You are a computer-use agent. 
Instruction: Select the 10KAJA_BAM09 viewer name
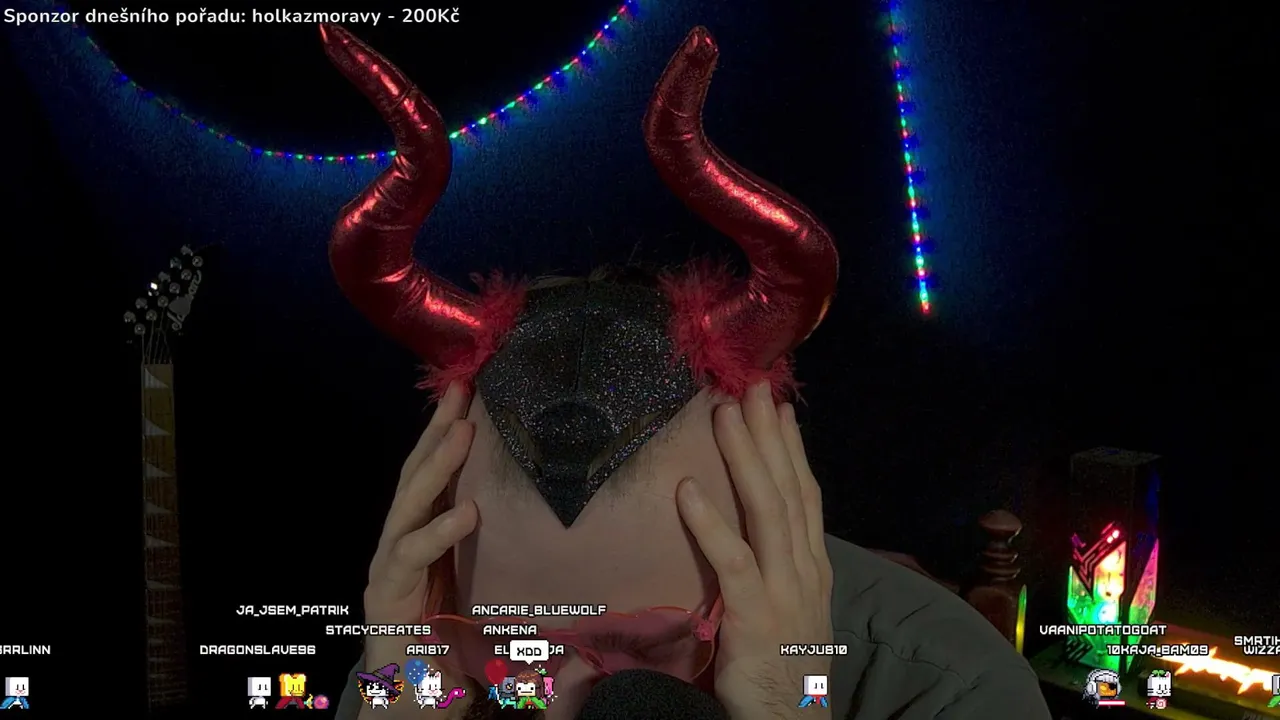[x=1157, y=650]
